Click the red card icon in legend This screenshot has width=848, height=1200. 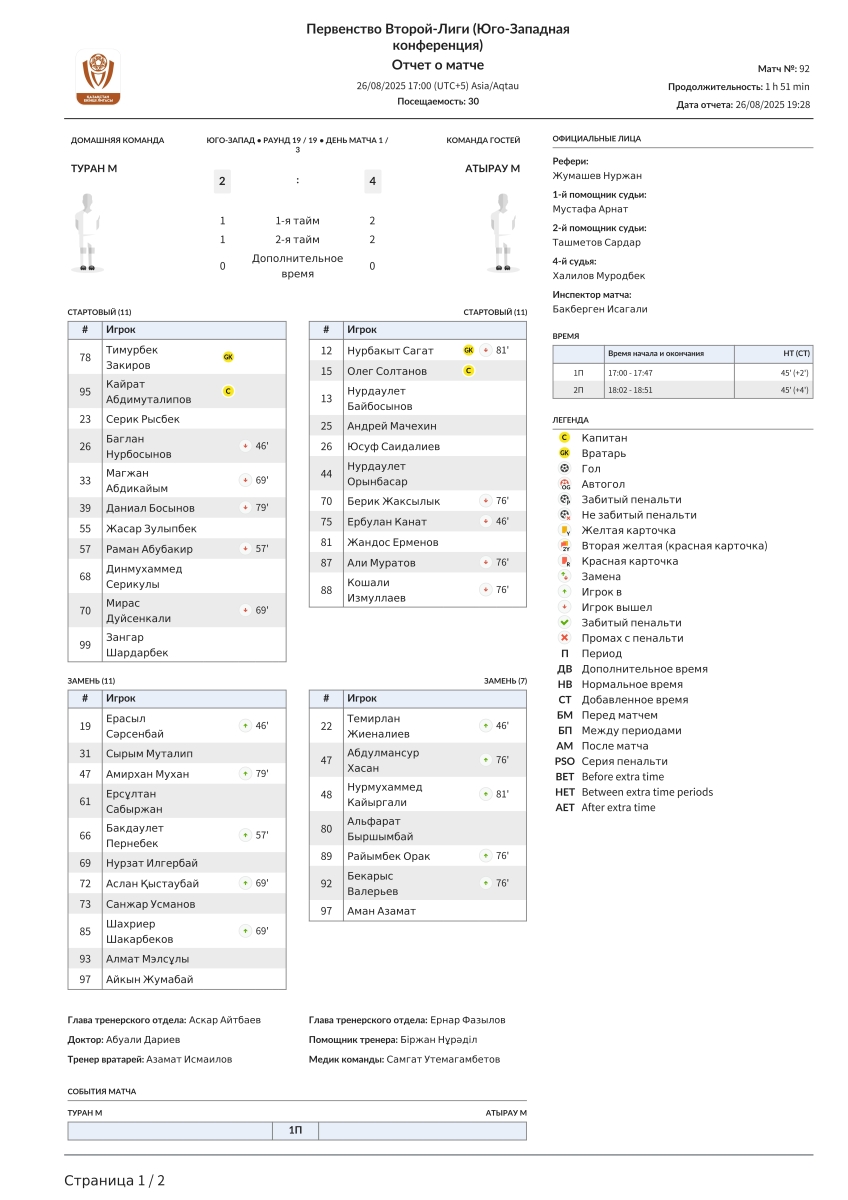pos(565,561)
